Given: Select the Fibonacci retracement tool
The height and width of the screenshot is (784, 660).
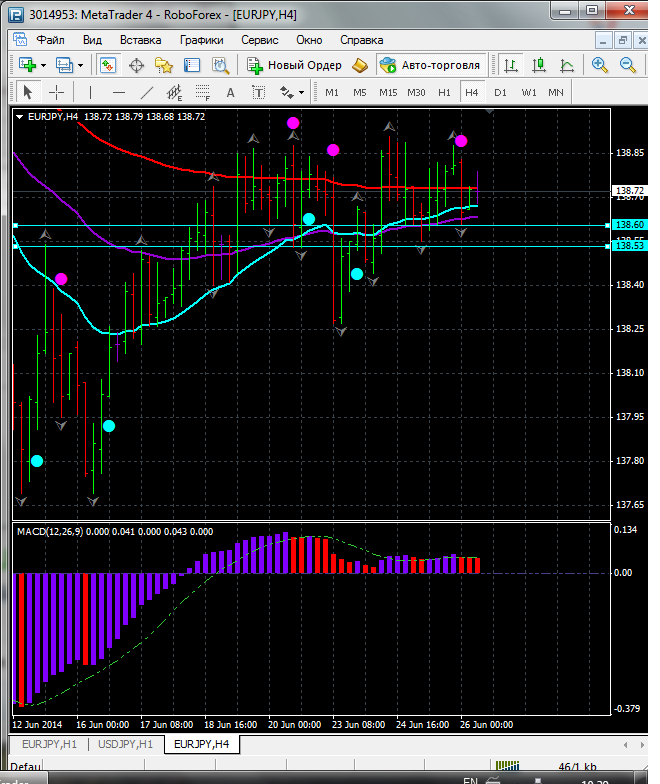Looking at the screenshot, I should tap(202, 92).
